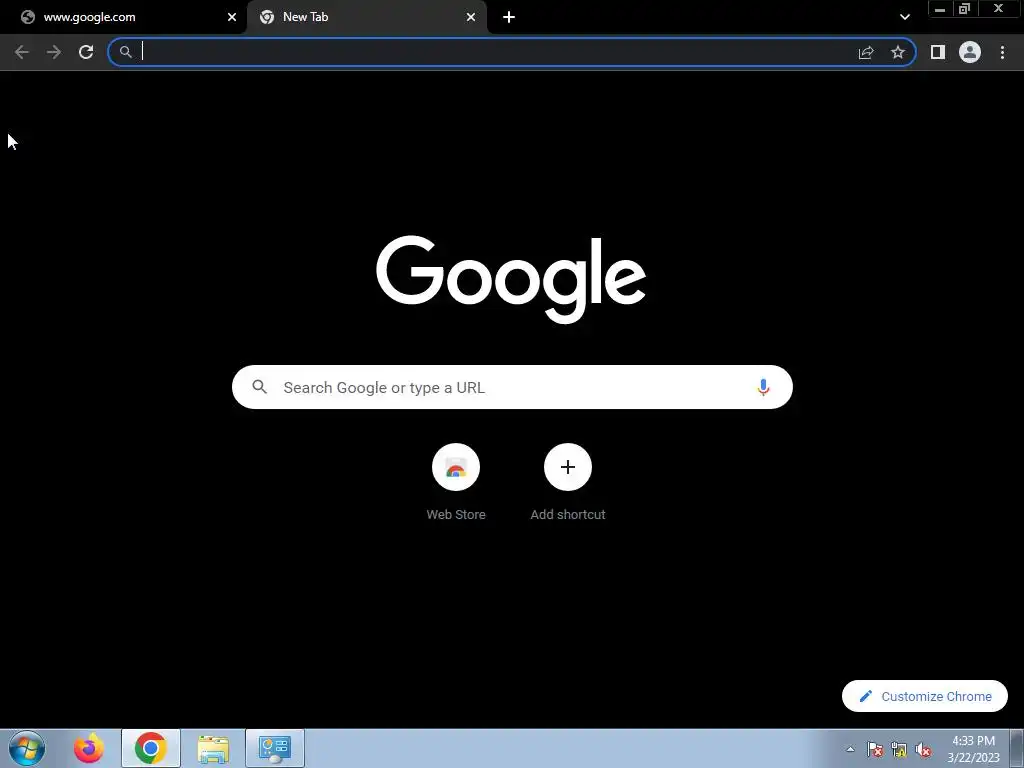1024x768 pixels.
Task: Open the network status tray icon
Action: click(899, 749)
